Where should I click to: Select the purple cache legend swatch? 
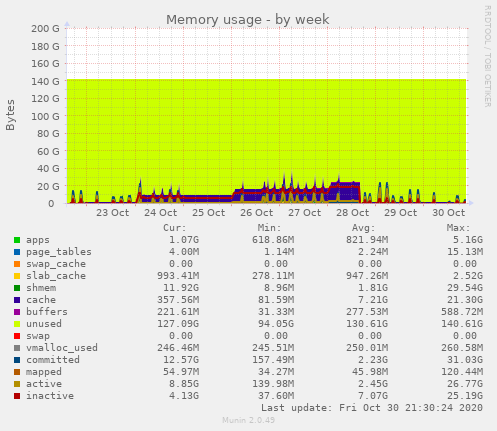(17, 300)
